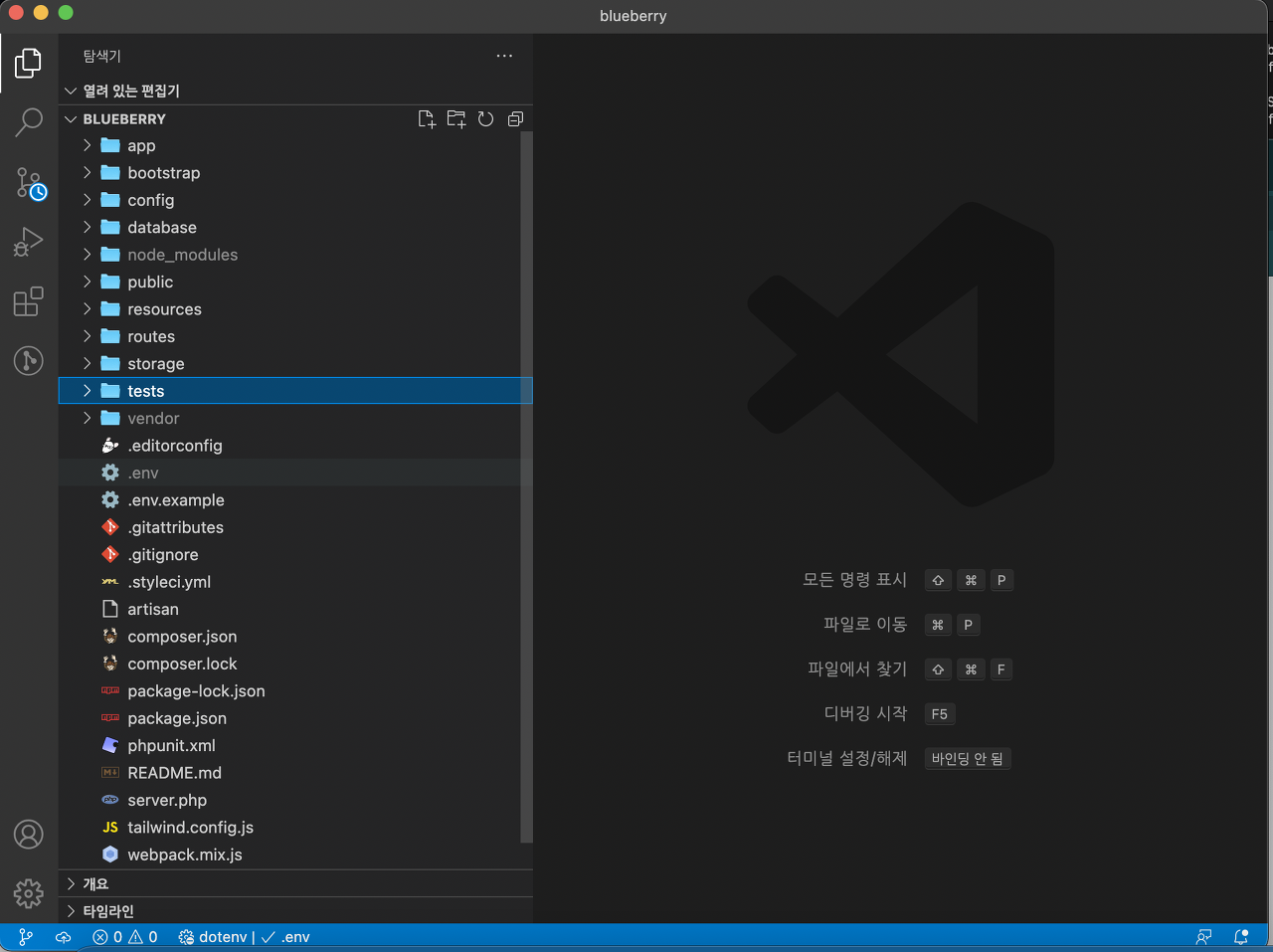Viewport: 1273px width, 952px height.
Task: Open the server.php file
Action: (295, 800)
